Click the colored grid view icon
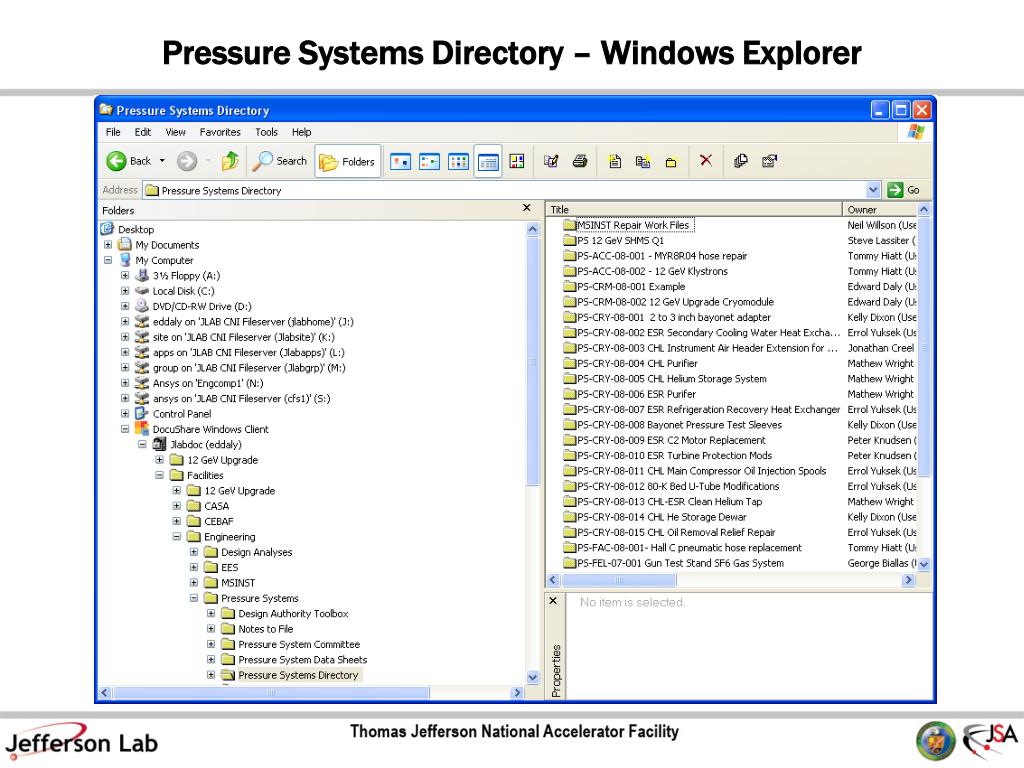This screenshot has width=1024, height=768. pyautogui.click(x=517, y=161)
